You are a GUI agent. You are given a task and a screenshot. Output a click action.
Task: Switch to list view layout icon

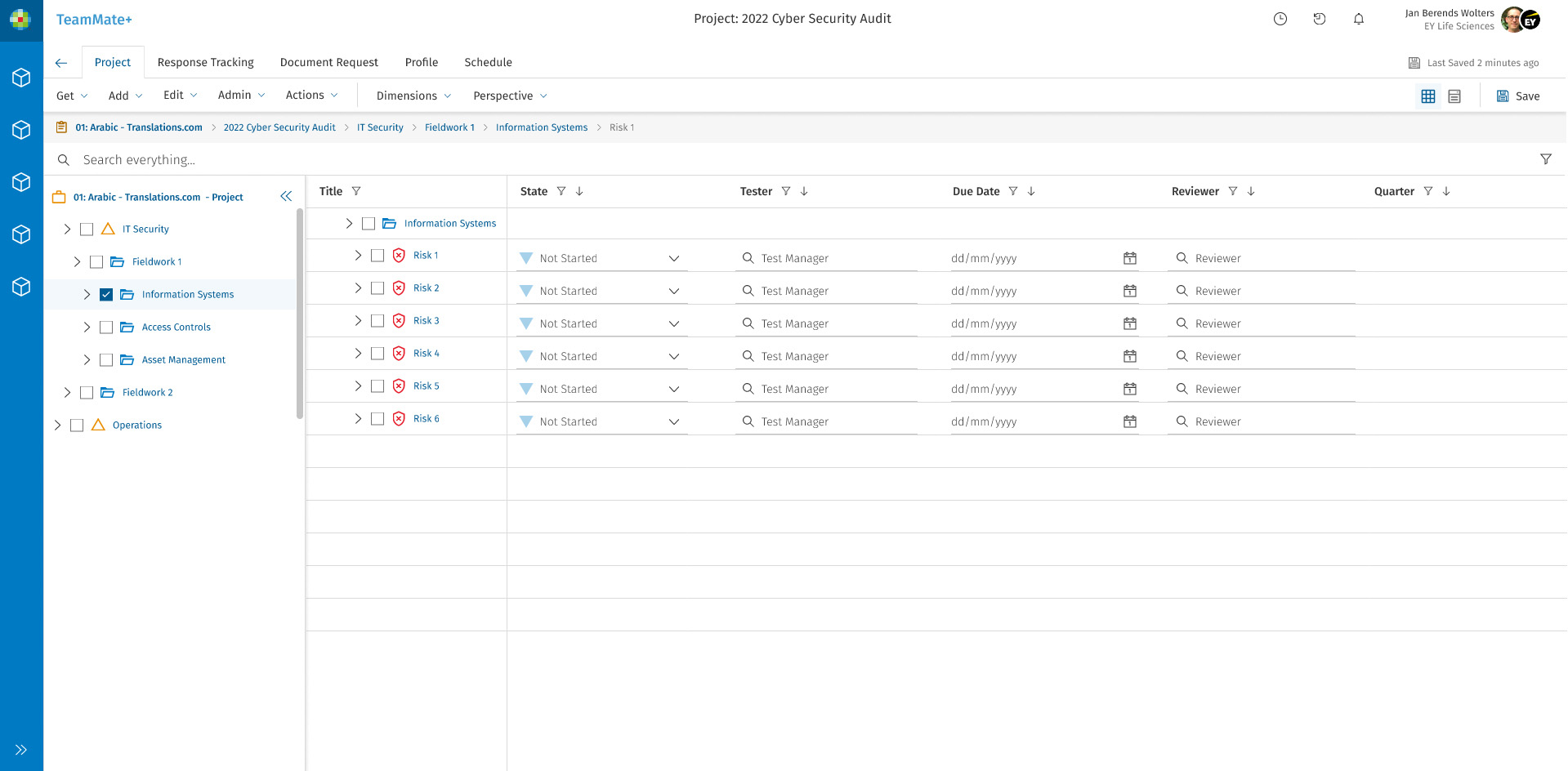(1454, 96)
